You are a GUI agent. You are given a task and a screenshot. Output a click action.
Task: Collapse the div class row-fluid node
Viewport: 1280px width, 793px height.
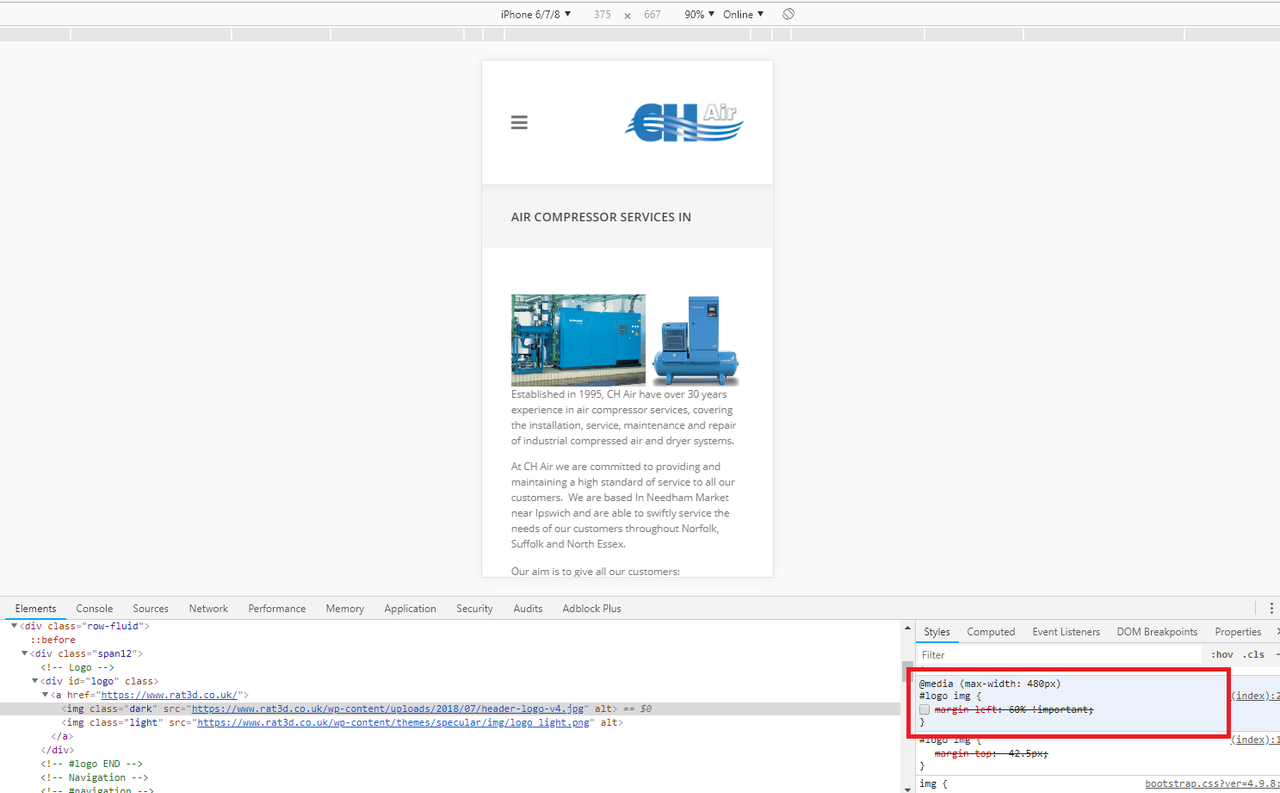[x=14, y=626]
